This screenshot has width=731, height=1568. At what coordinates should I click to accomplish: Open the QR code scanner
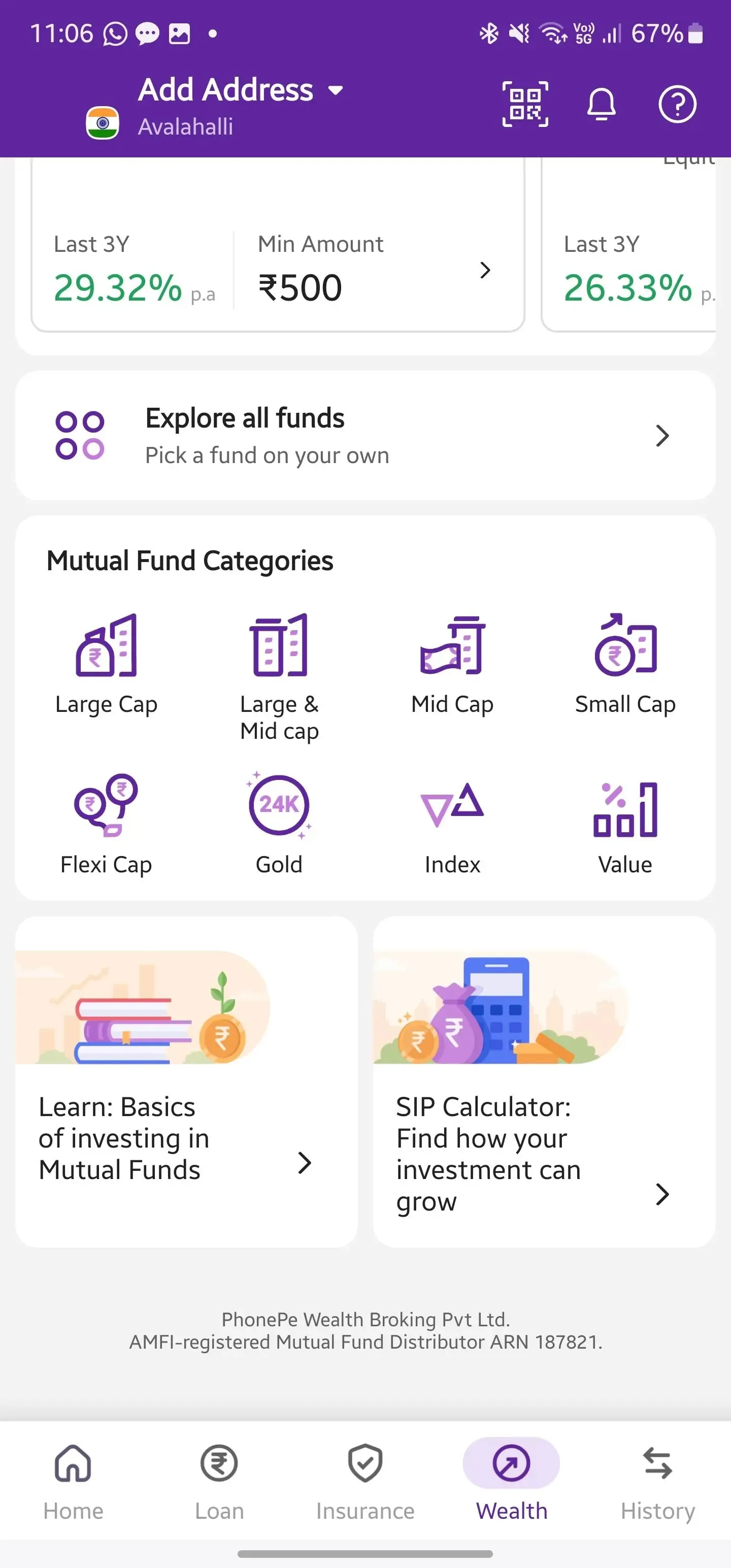pyautogui.click(x=525, y=104)
